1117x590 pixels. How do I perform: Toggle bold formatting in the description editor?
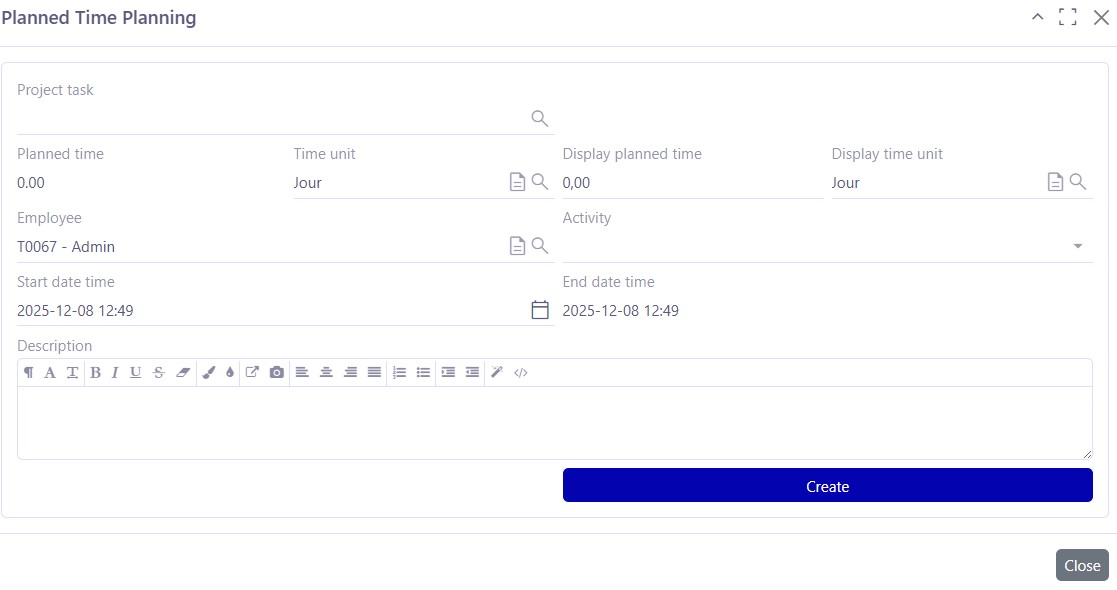point(95,372)
